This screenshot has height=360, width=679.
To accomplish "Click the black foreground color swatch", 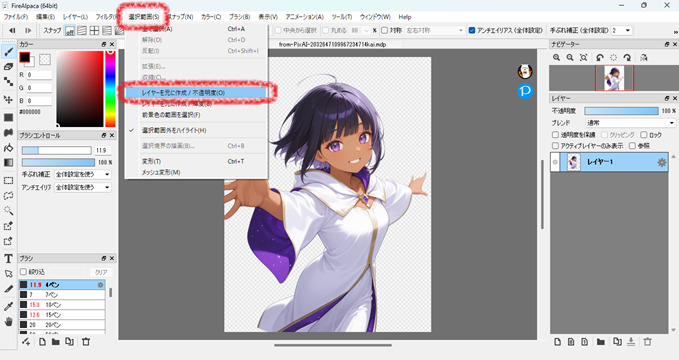I will coord(25,57).
